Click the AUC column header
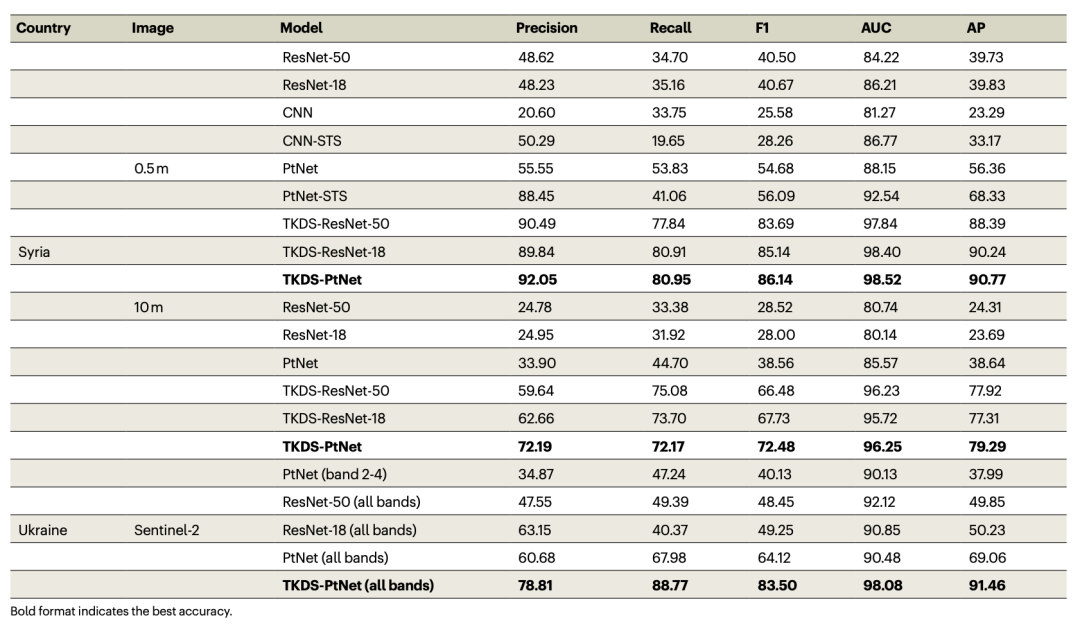The width and height of the screenshot is (1080, 627). coord(876,28)
